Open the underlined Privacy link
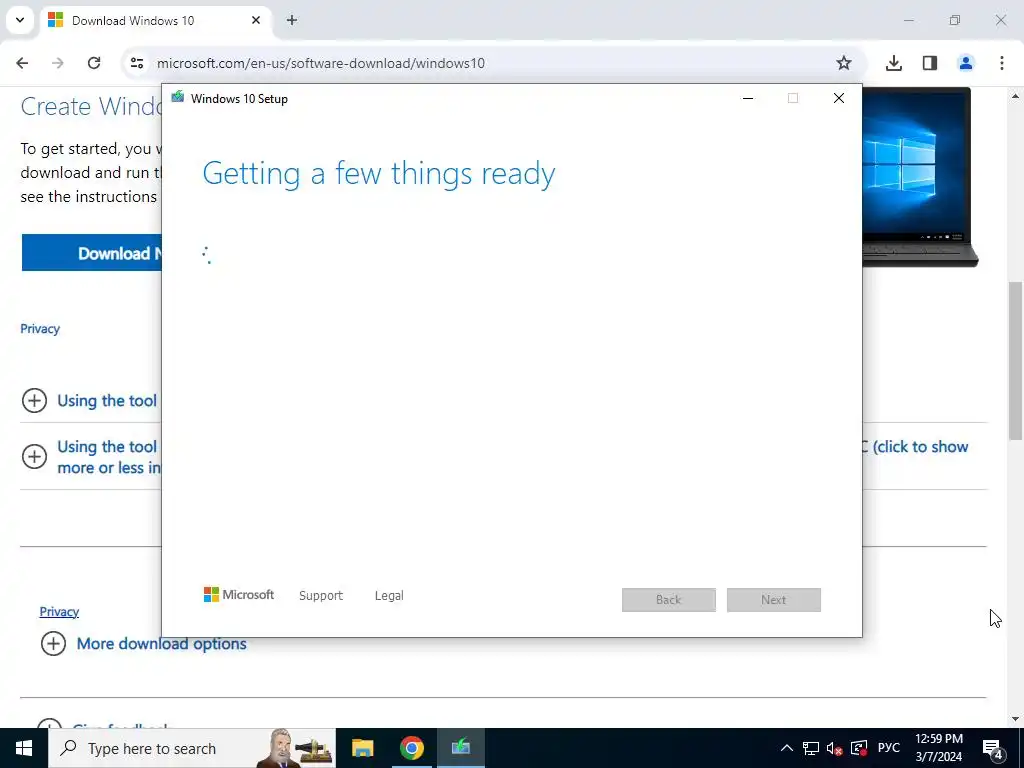Image resolution: width=1024 pixels, height=768 pixels. [59, 611]
